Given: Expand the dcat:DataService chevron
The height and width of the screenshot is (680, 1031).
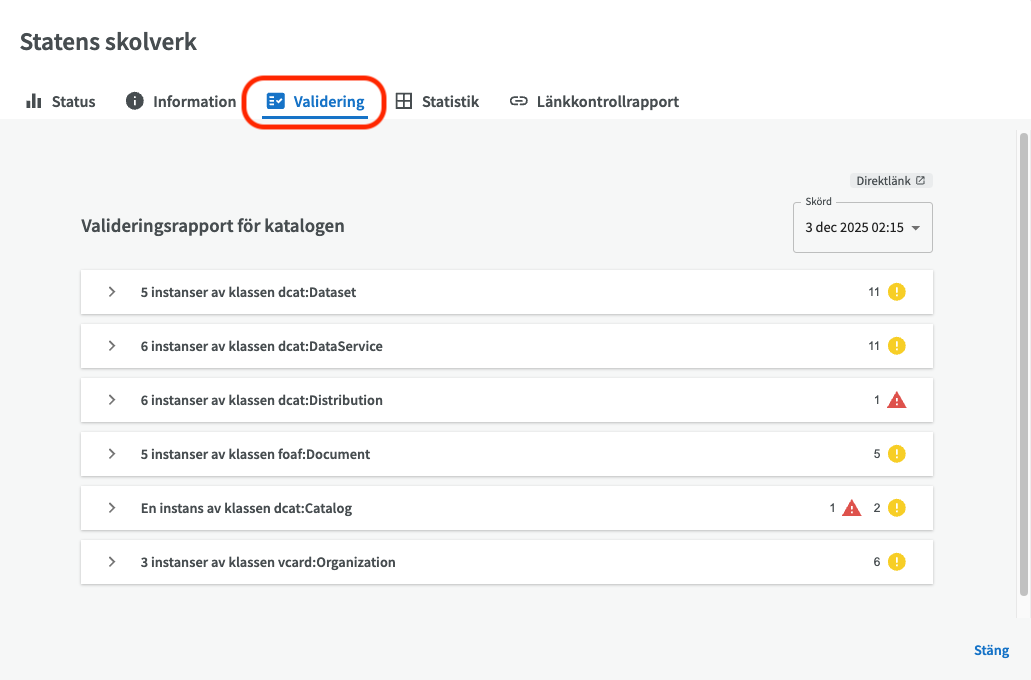Looking at the screenshot, I should pyautogui.click(x=112, y=346).
